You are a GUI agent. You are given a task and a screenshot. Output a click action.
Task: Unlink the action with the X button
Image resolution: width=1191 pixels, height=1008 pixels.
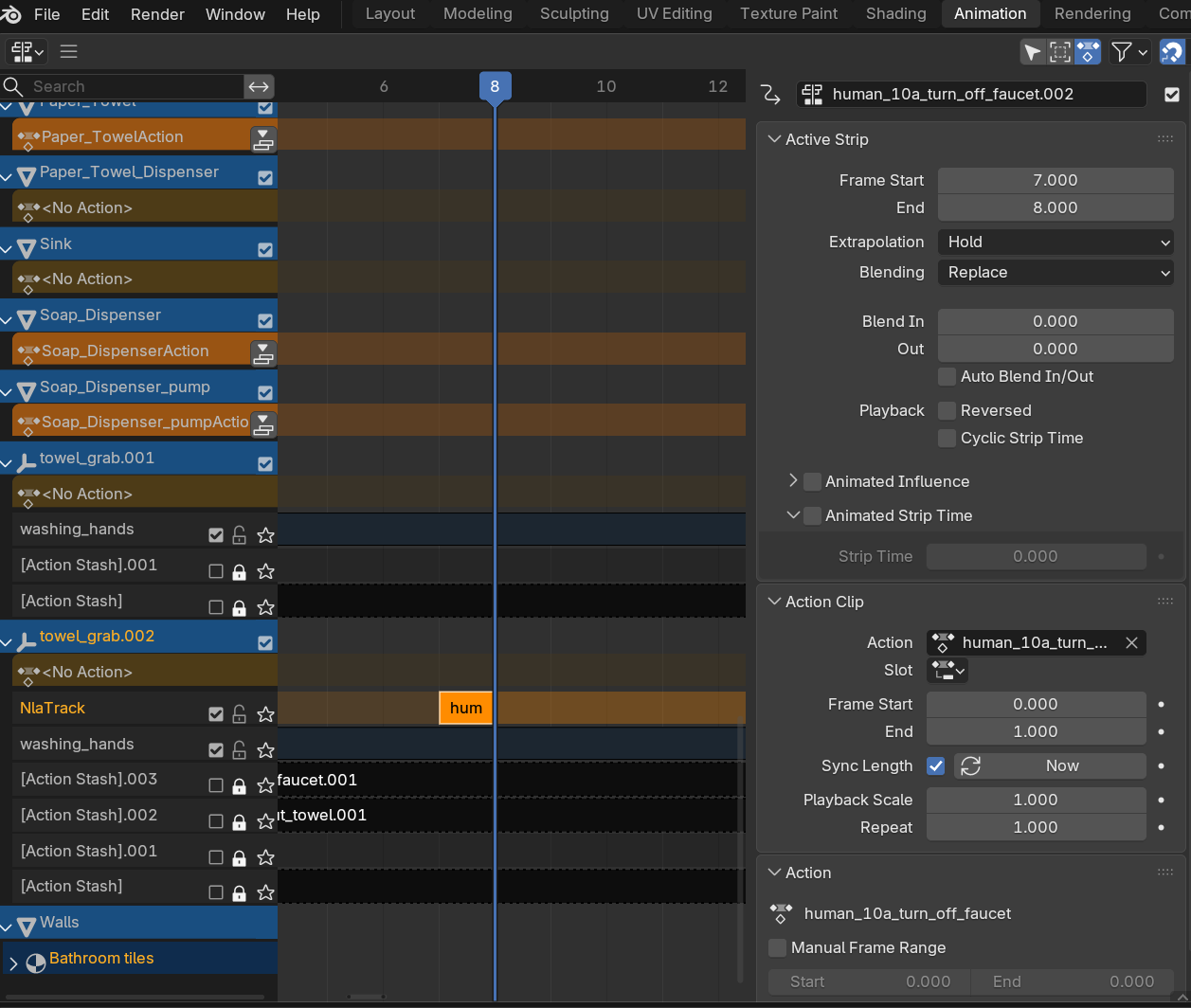click(x=1131, y=642)
